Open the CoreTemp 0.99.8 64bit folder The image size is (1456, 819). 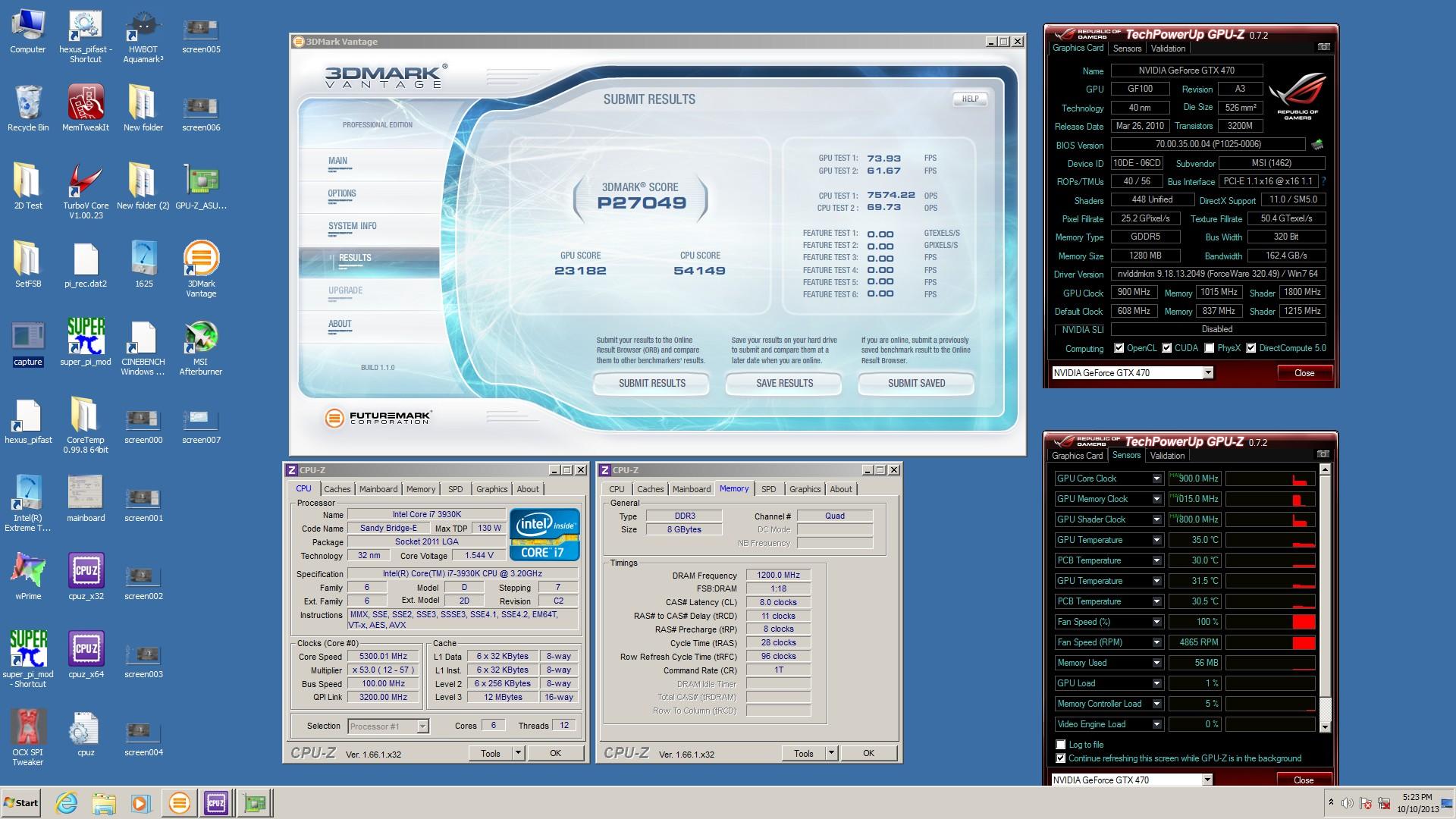click(86, 425)
